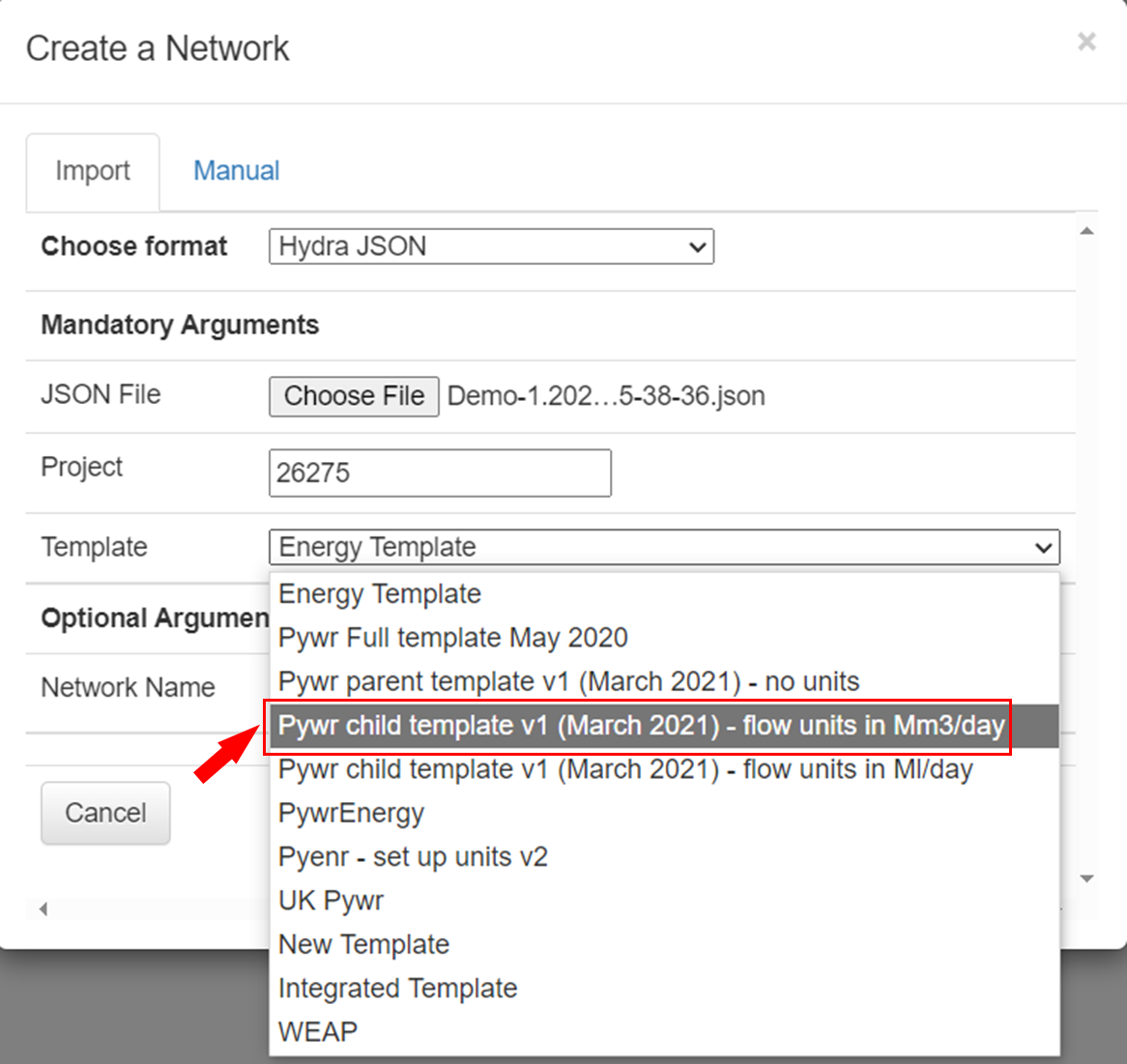
Task: Select the Import tab
Action: pyautogui.click(x=93, y=171)
